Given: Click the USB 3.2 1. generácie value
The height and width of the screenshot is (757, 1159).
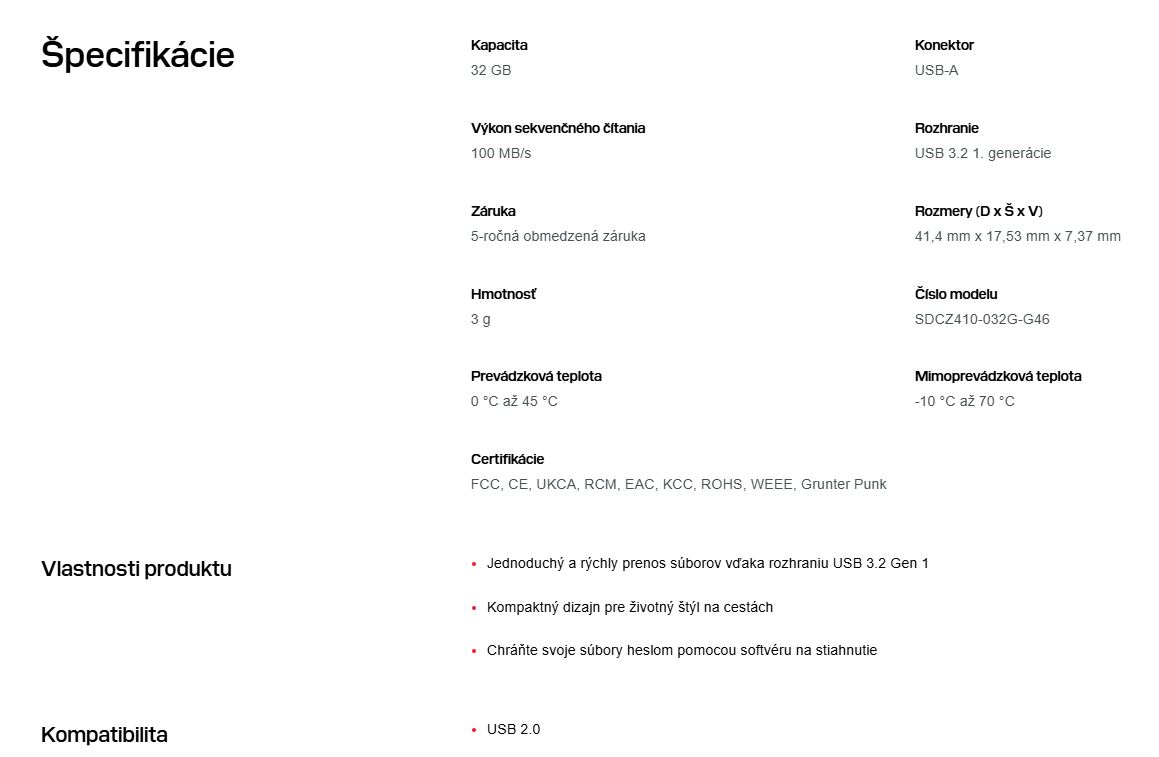Looking at the screenshot, I should tap(982, 153).
